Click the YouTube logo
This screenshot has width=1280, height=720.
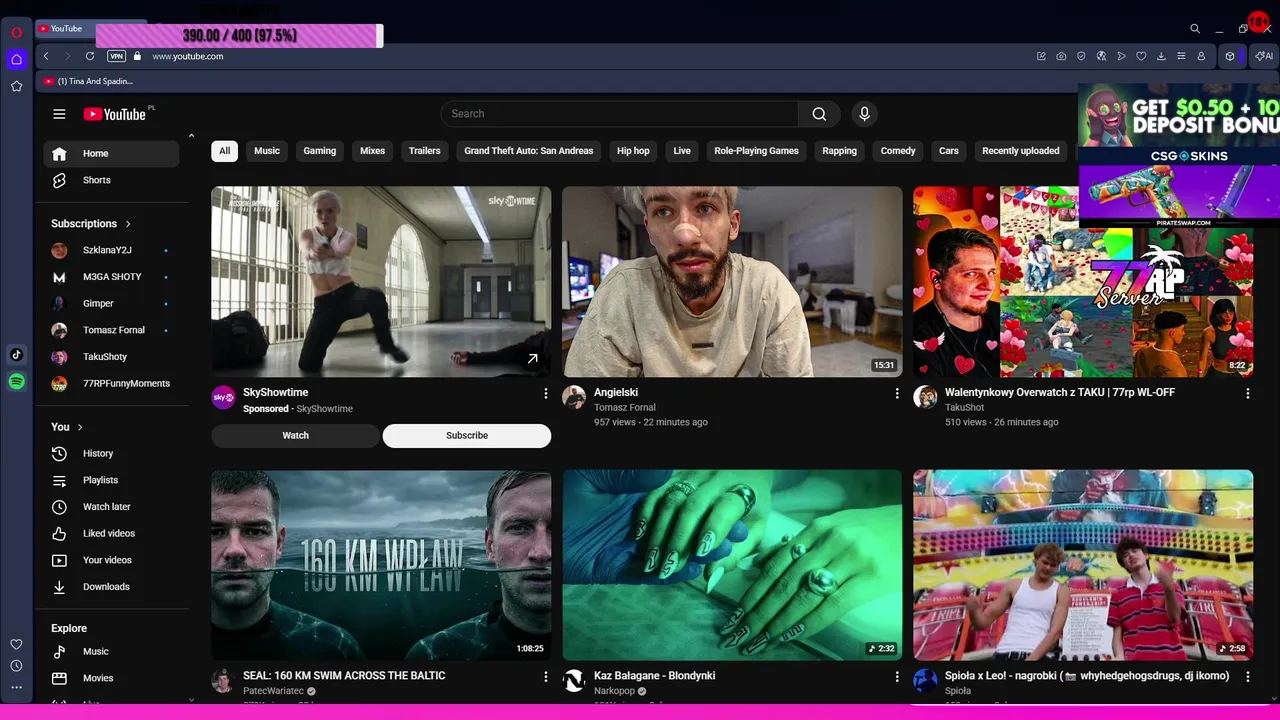click(x=115, y=114)
